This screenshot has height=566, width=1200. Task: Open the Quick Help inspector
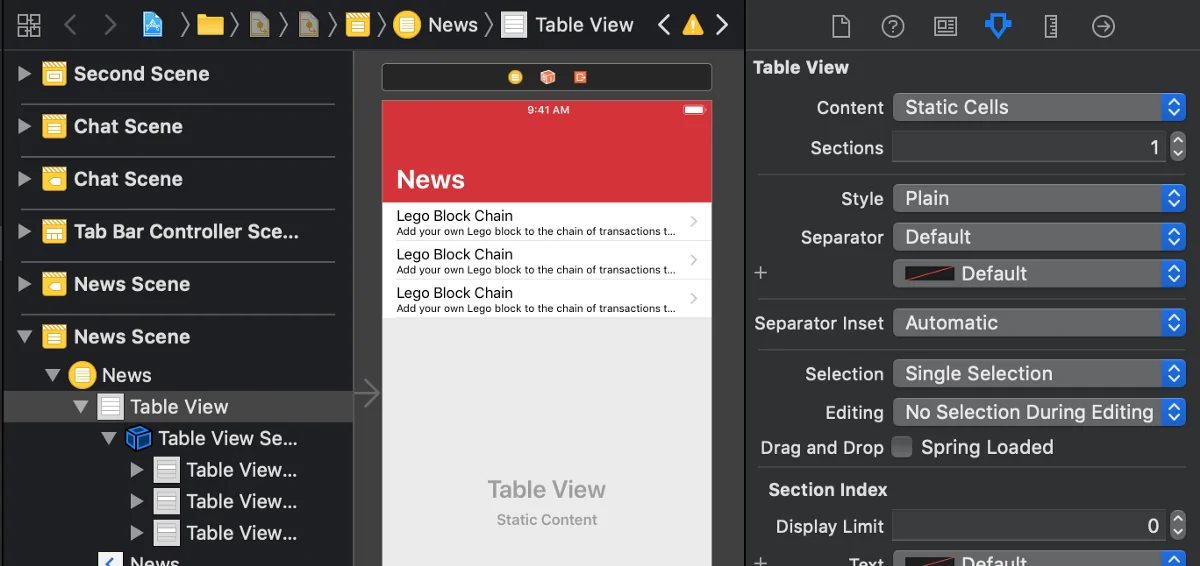click(x=892, y=26)
